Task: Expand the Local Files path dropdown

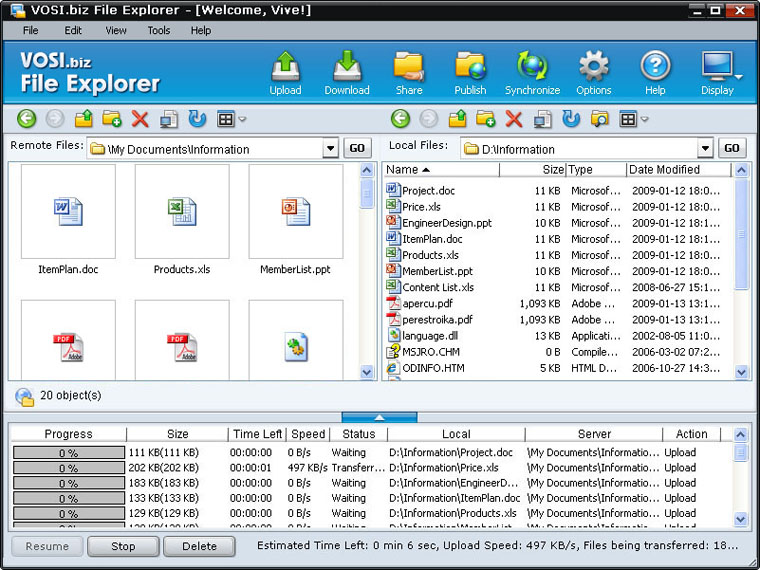Action: (x=705, y=148)
